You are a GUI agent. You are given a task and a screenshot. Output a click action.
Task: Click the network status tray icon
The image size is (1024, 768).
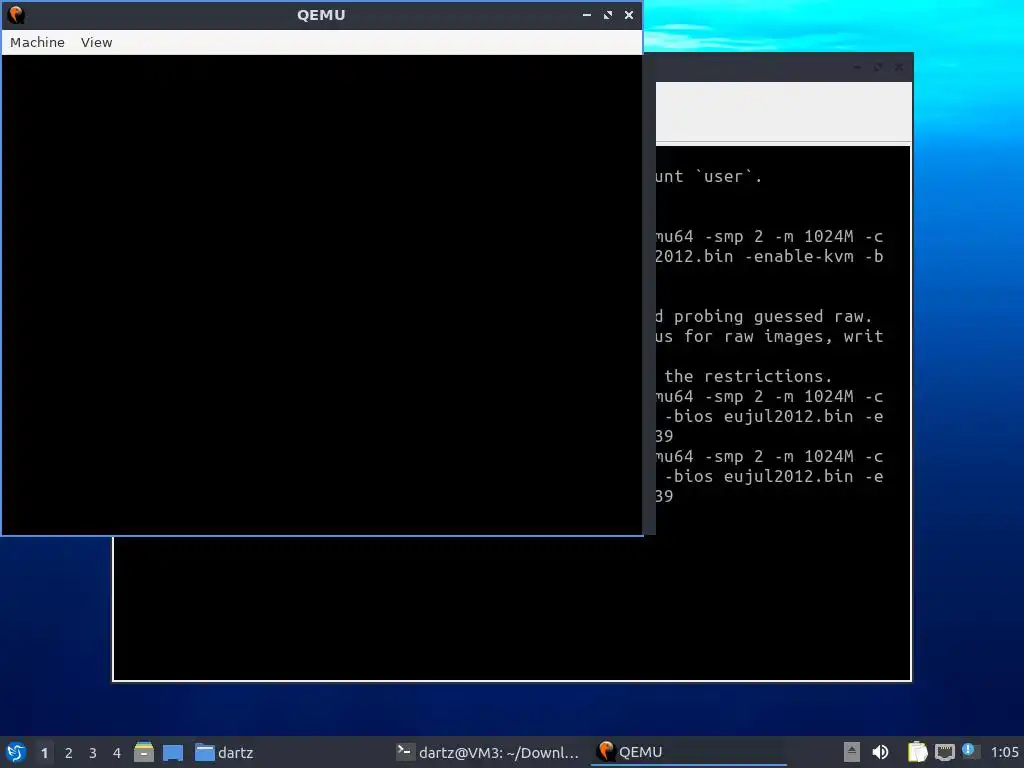point(944,752)
